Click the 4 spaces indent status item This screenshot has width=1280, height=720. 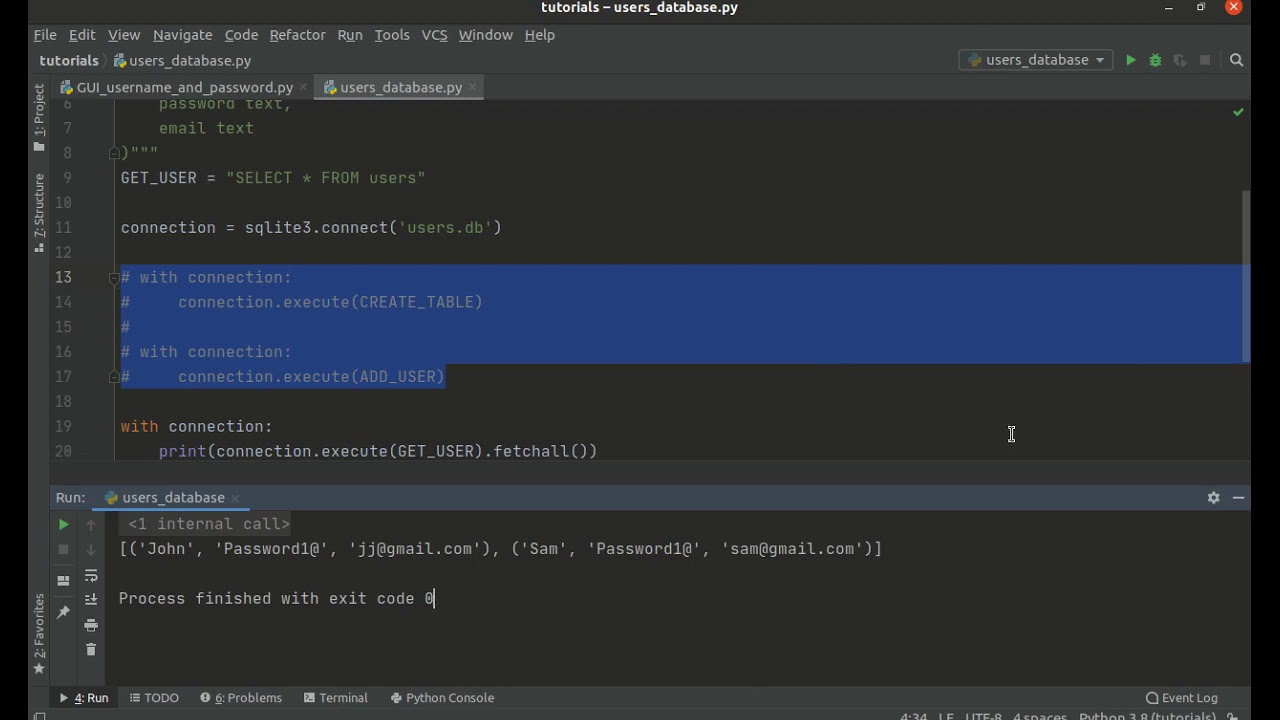click(1039, 716)
